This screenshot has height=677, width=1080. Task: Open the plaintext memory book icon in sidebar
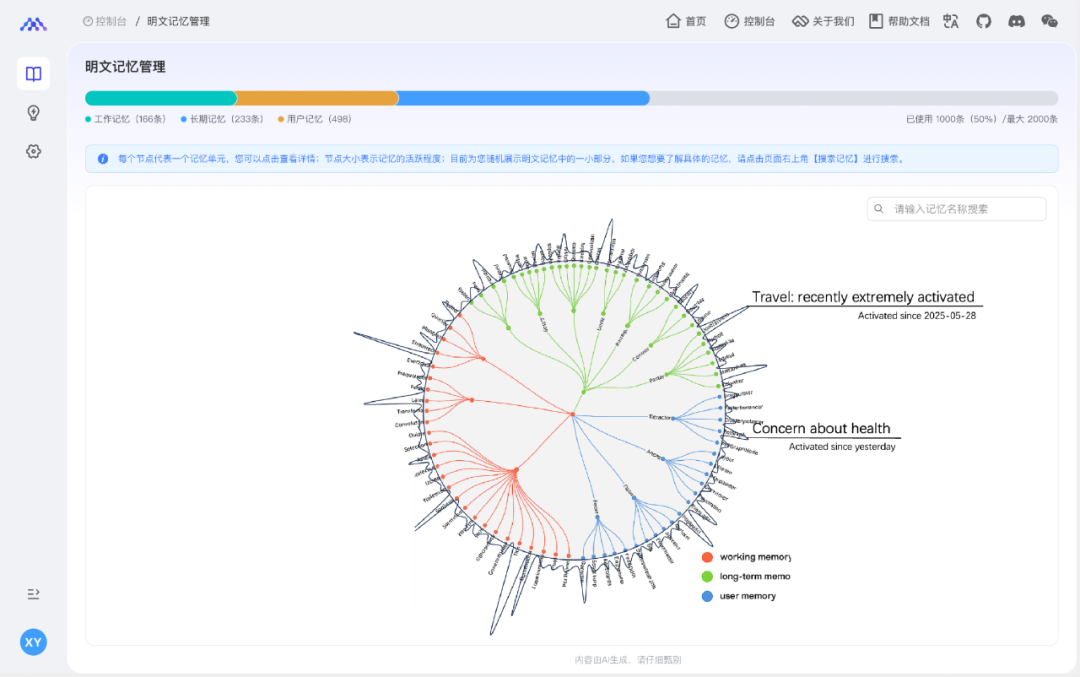[x=33, y=74]
